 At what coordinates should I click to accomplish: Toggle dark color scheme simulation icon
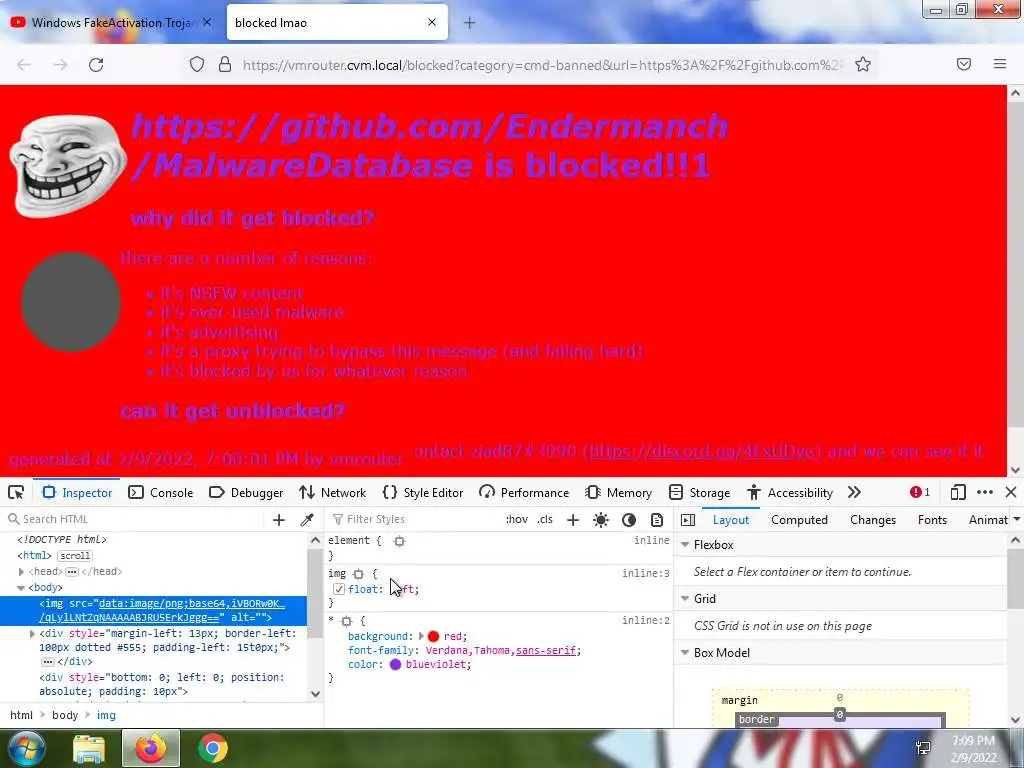click(x=629, y=520)
